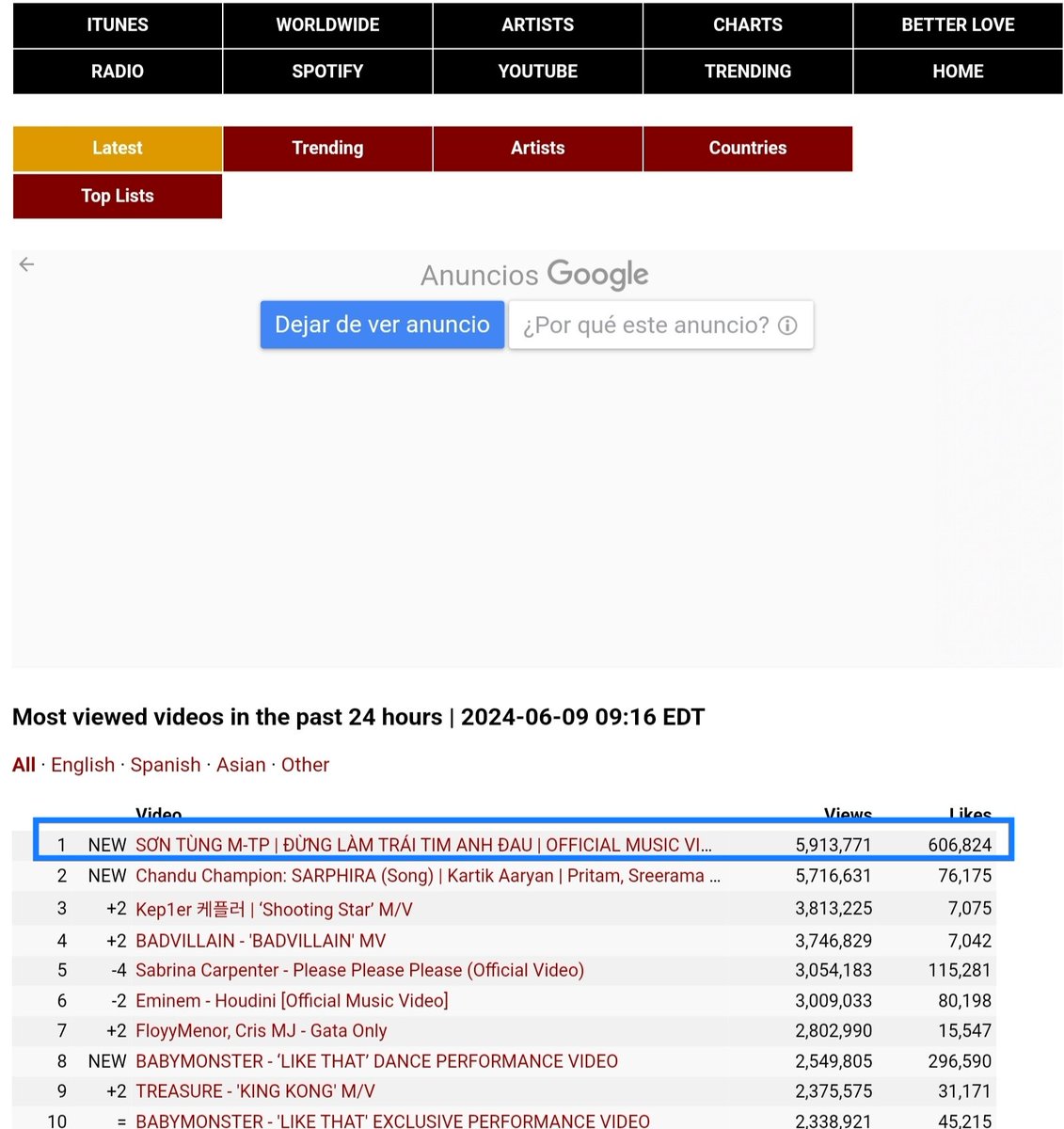Filter videos by English
This screenshot has height=1129, width=1064.
(83, 765)
